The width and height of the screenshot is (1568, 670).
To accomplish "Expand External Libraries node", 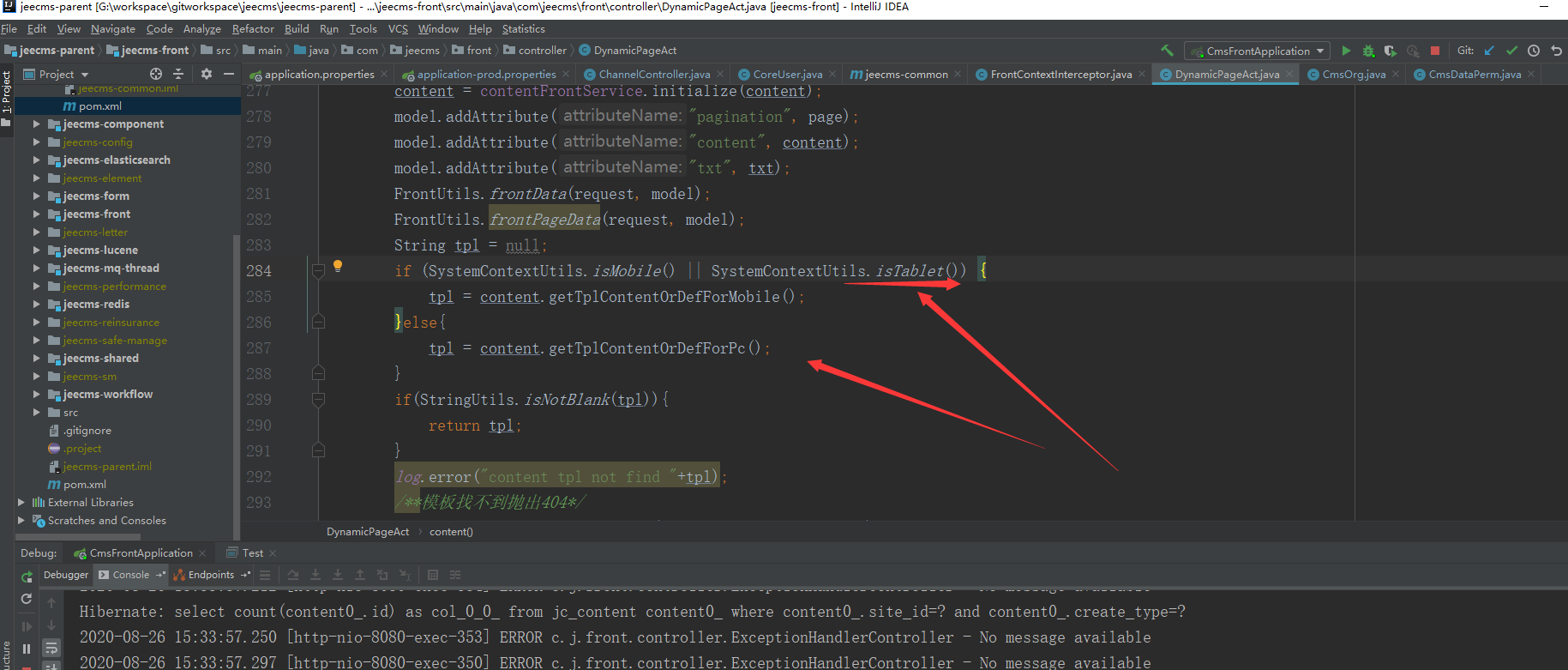I will [21, 503].
